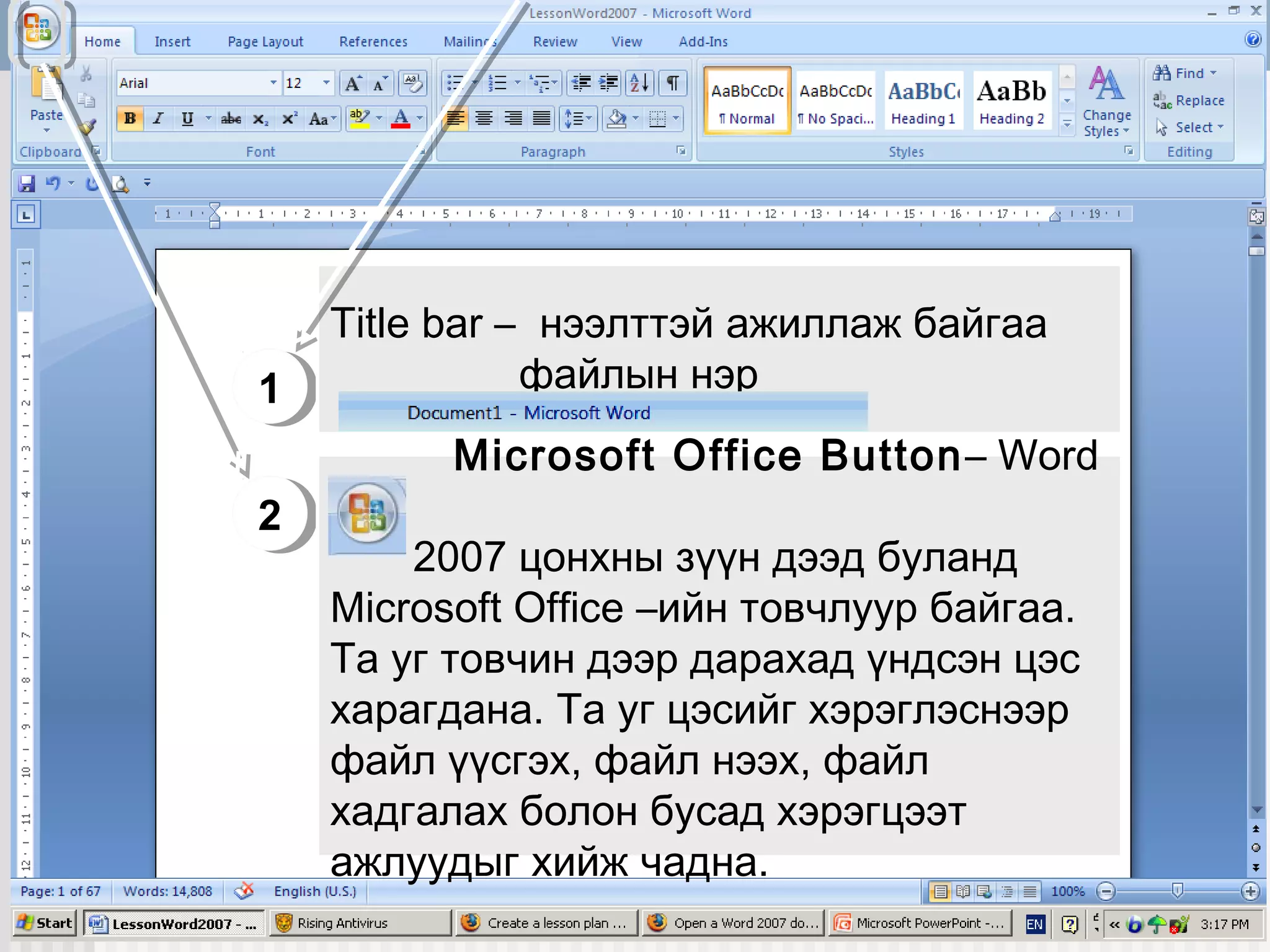Expand the bullets list dropdown arrow
Screen dimensions: 1270x952
(474, 83)
